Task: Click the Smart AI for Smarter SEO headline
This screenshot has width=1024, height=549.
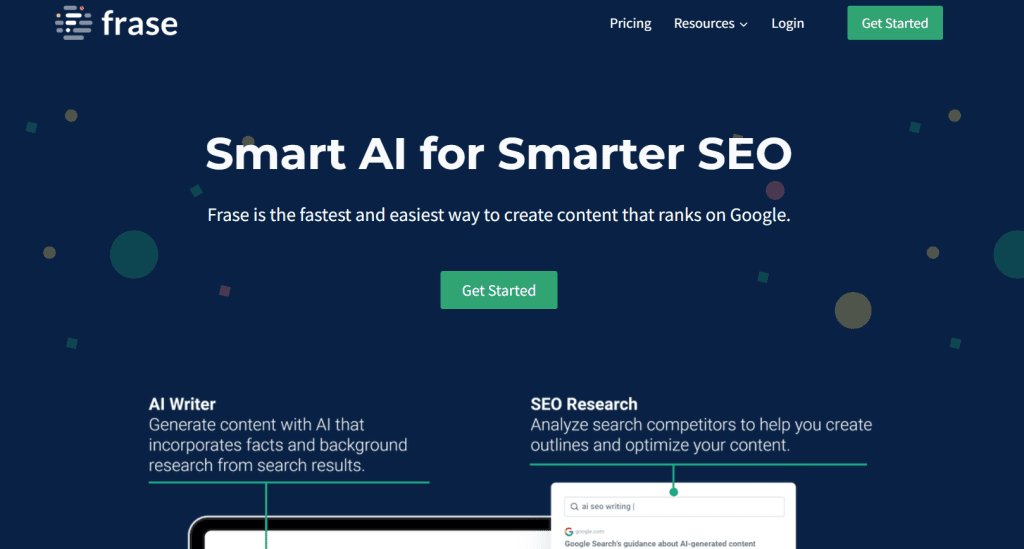Action: [x=498, y=154]
